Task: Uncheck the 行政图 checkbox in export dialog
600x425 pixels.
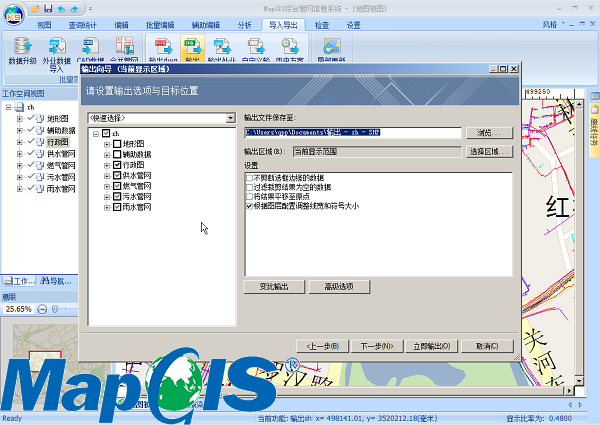Action: pos(117,165)
